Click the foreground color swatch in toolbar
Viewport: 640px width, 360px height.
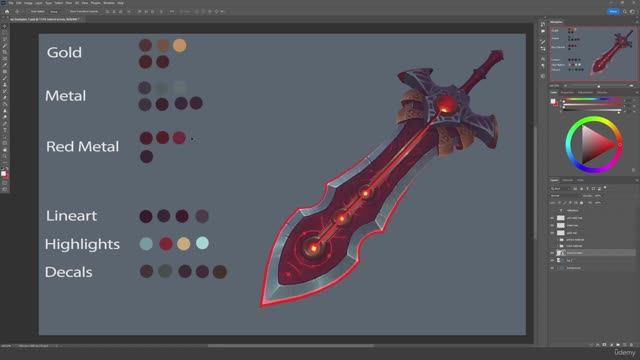click(3, 173)
